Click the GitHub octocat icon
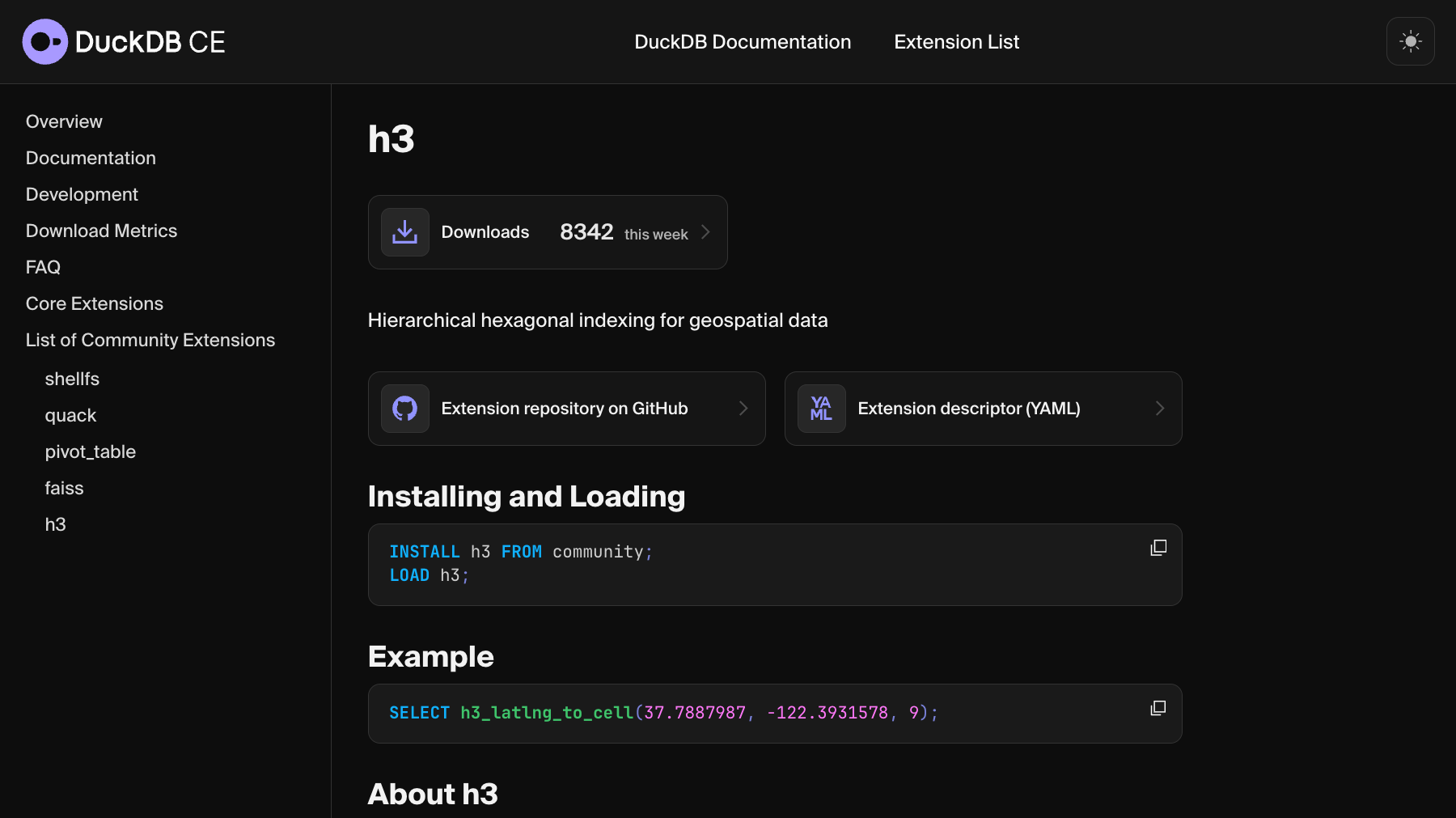 pos(405,409)
